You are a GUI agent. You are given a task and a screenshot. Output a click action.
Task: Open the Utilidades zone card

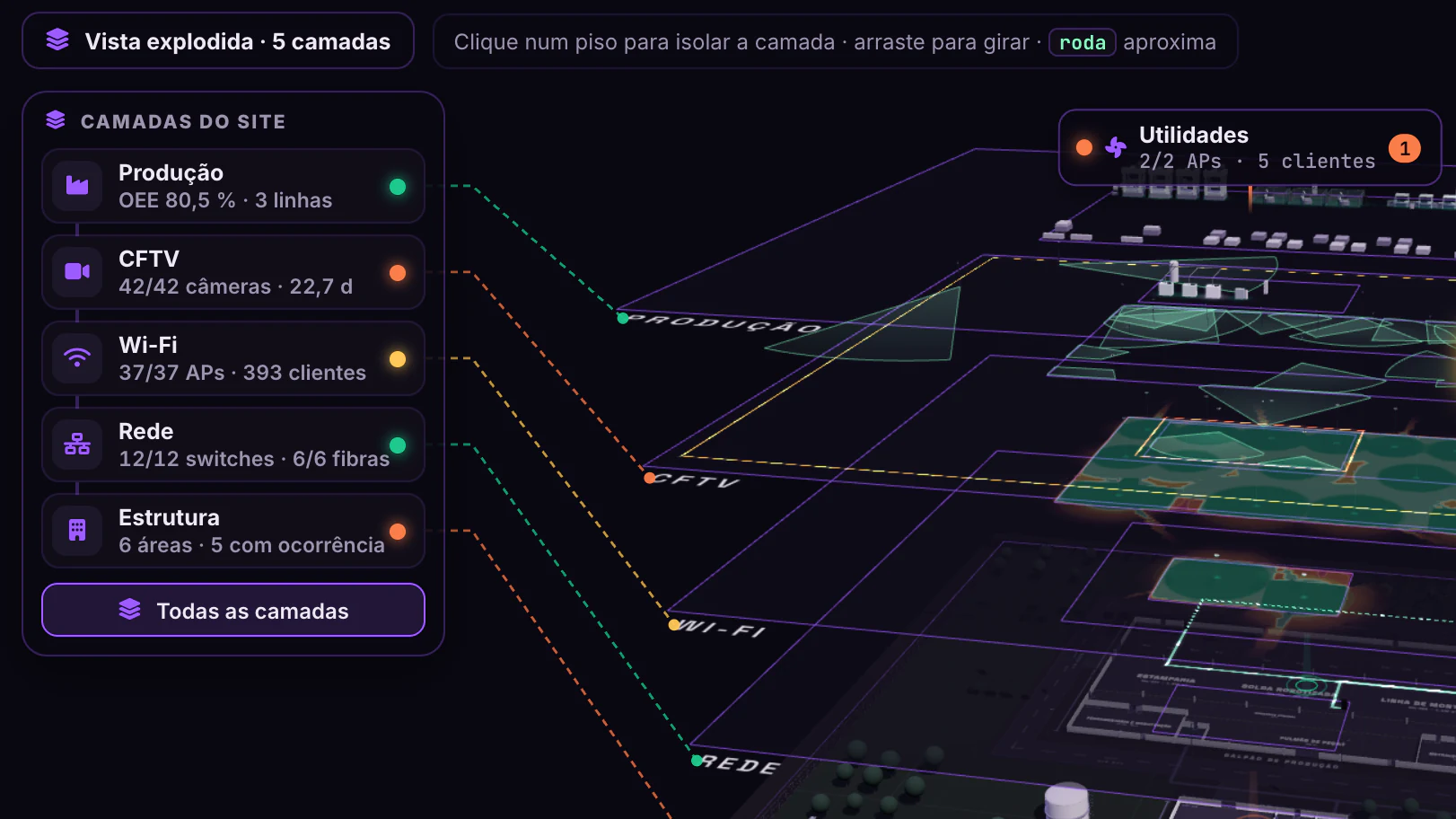[x=1250, y=147]
